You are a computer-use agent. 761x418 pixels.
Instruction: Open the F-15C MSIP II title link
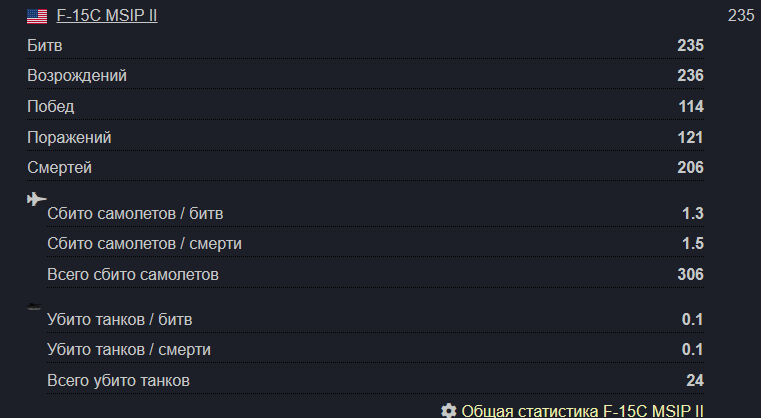(106, 16)
